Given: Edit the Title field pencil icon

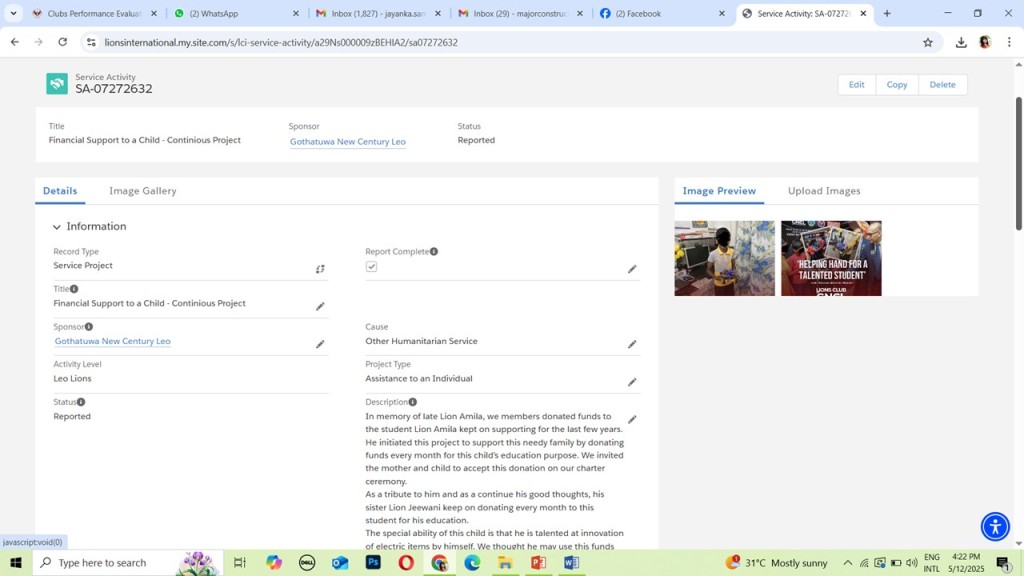Looking at the screenshot, I should pos(320,306).
